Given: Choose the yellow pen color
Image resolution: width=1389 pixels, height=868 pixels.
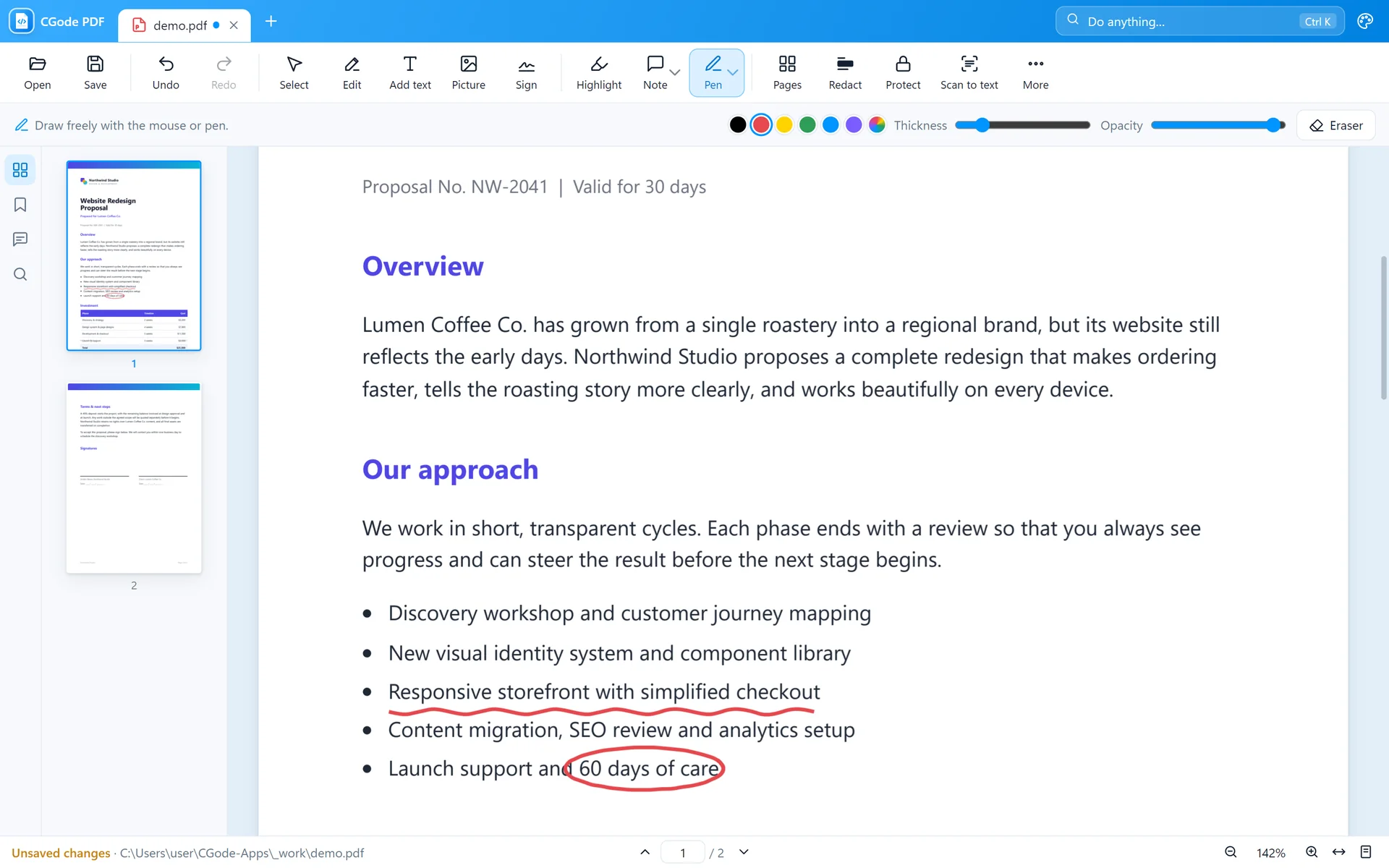Looking at the screenshot, I should pyautogui.click(x=784, y=125).
